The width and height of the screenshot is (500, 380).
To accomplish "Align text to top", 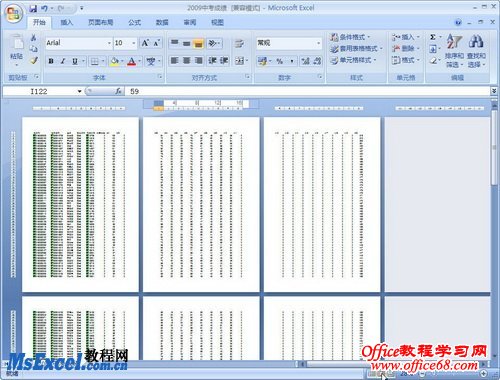I will (174, 43).
